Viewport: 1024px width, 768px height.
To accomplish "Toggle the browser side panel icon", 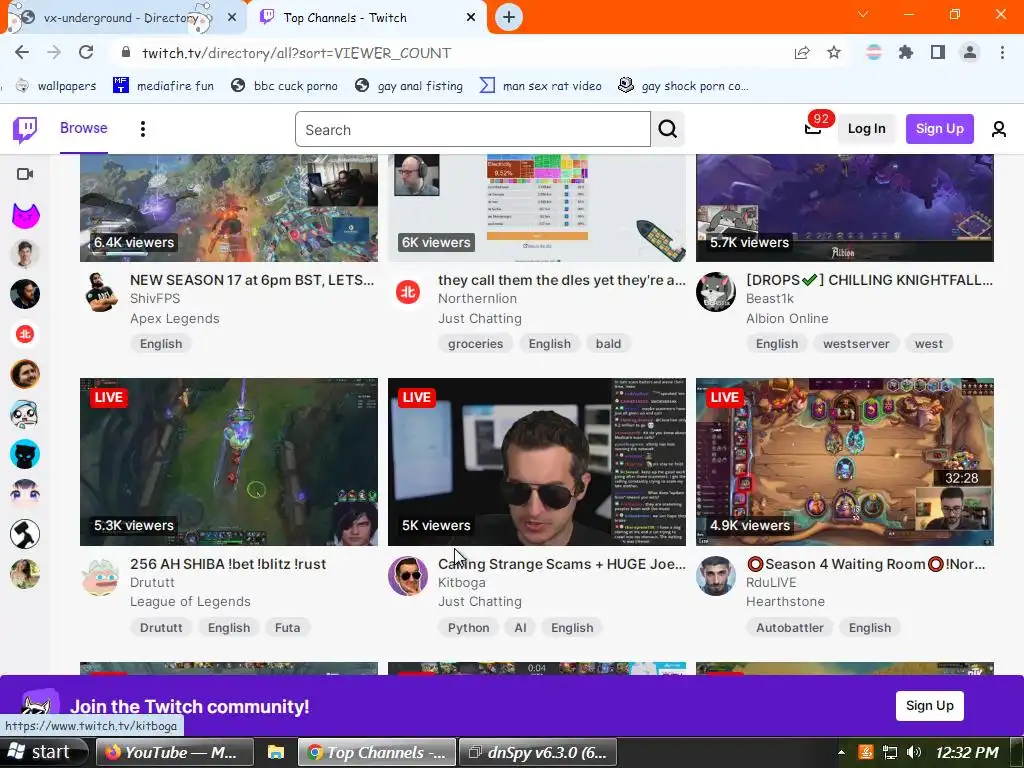I will (938, 53).
